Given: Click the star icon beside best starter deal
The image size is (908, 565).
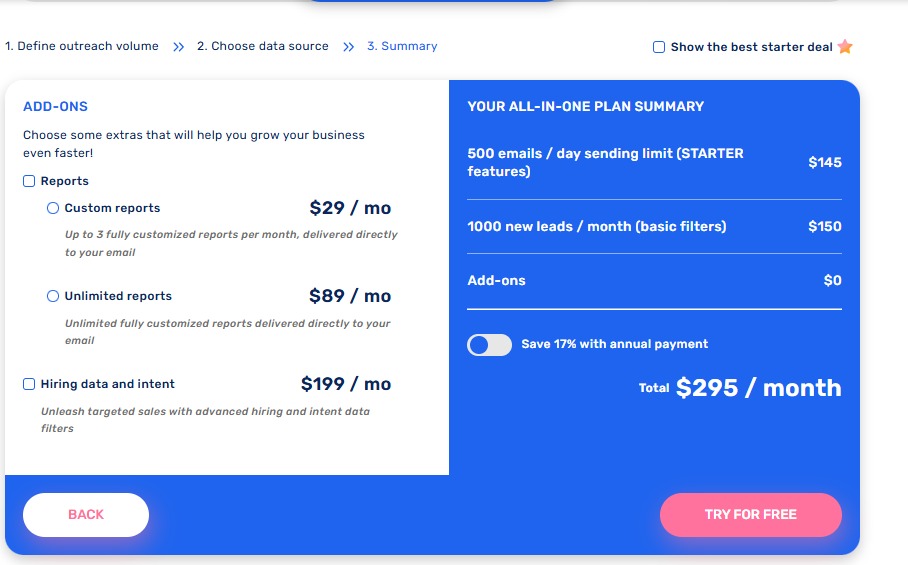Looking at the screenshot, I should coord(845,47).
